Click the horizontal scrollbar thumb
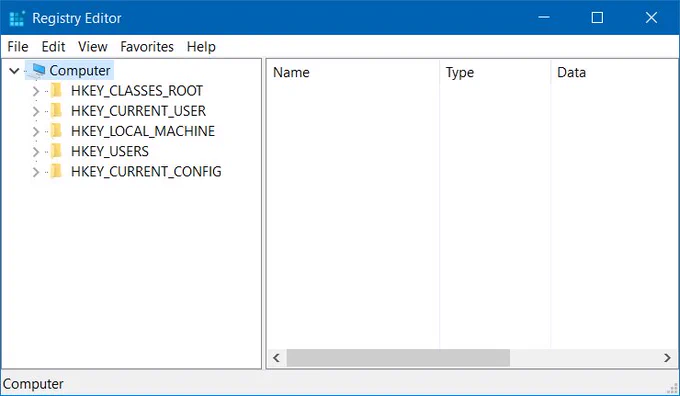The width and height of the screenshot is (680, 396). (398, 358)
